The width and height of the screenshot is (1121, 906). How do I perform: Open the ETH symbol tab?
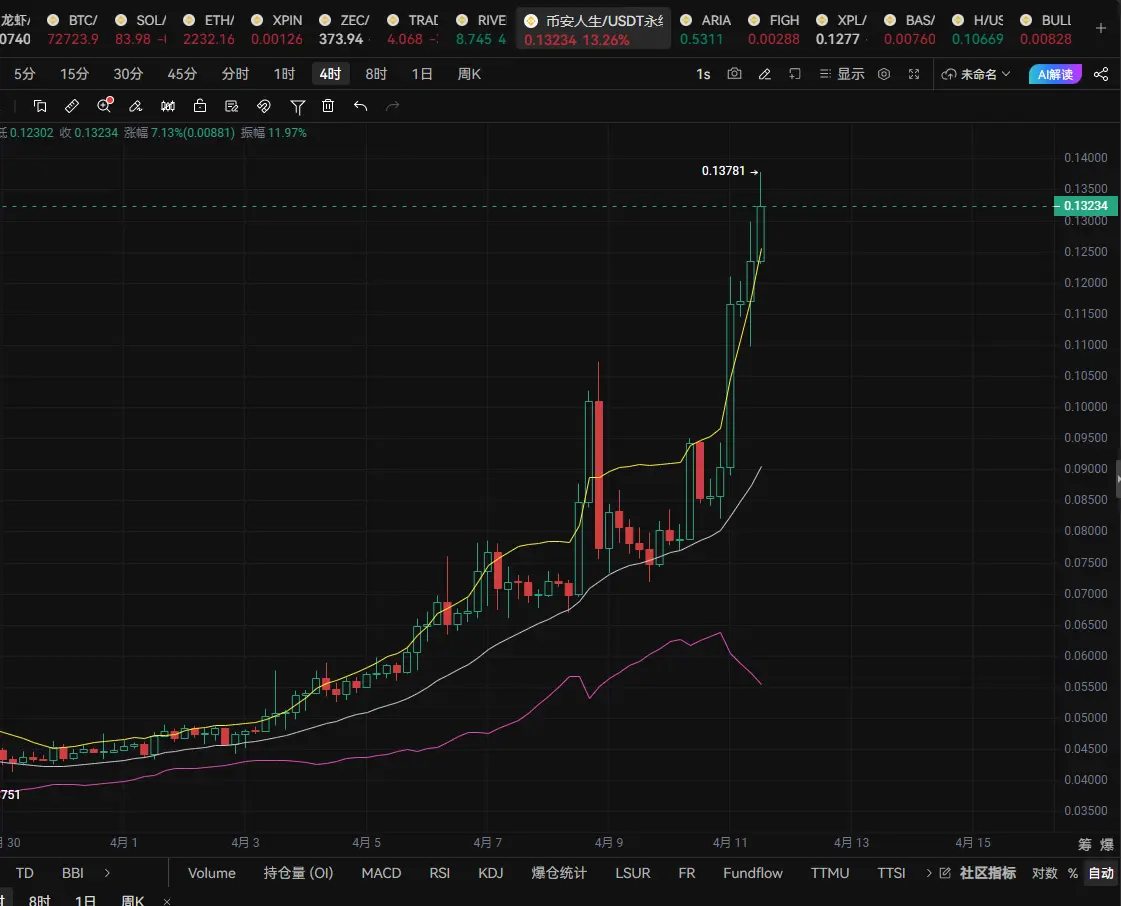(x=209, y=29)
